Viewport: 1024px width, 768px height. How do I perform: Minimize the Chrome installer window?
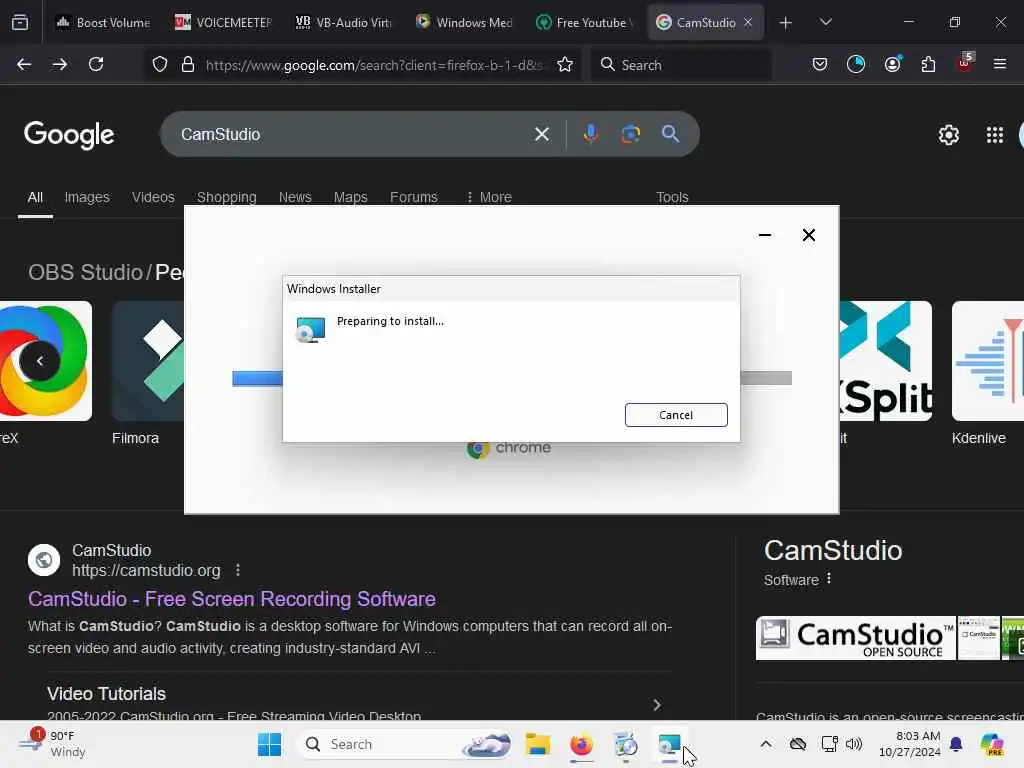click(x=765, y=235)
